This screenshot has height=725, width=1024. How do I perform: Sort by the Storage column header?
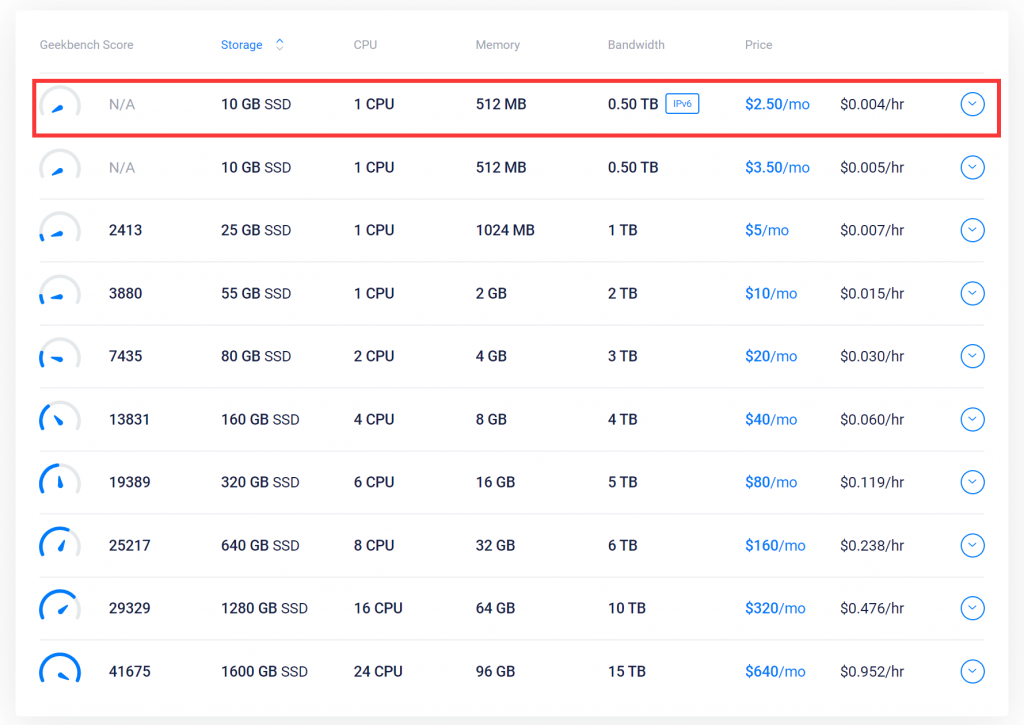[x=242, y=45]
